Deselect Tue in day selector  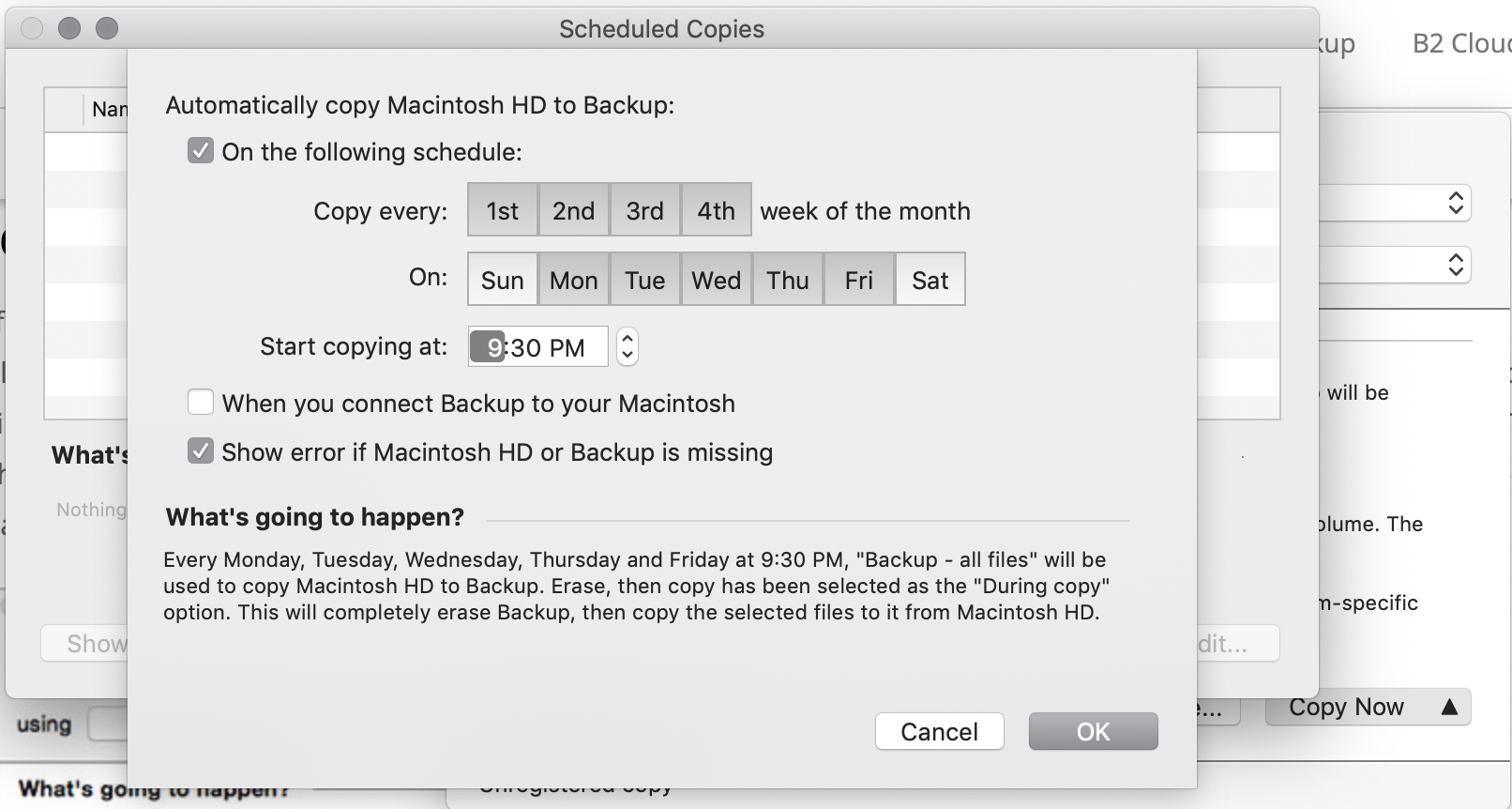click(x=645, y=280)
